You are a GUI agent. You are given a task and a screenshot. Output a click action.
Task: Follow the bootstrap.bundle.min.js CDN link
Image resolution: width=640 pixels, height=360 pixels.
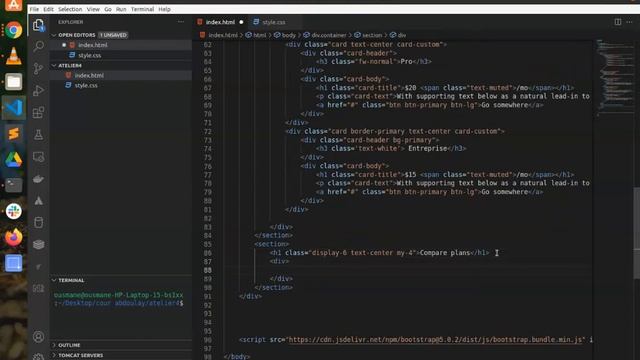(x=436, y=340)
